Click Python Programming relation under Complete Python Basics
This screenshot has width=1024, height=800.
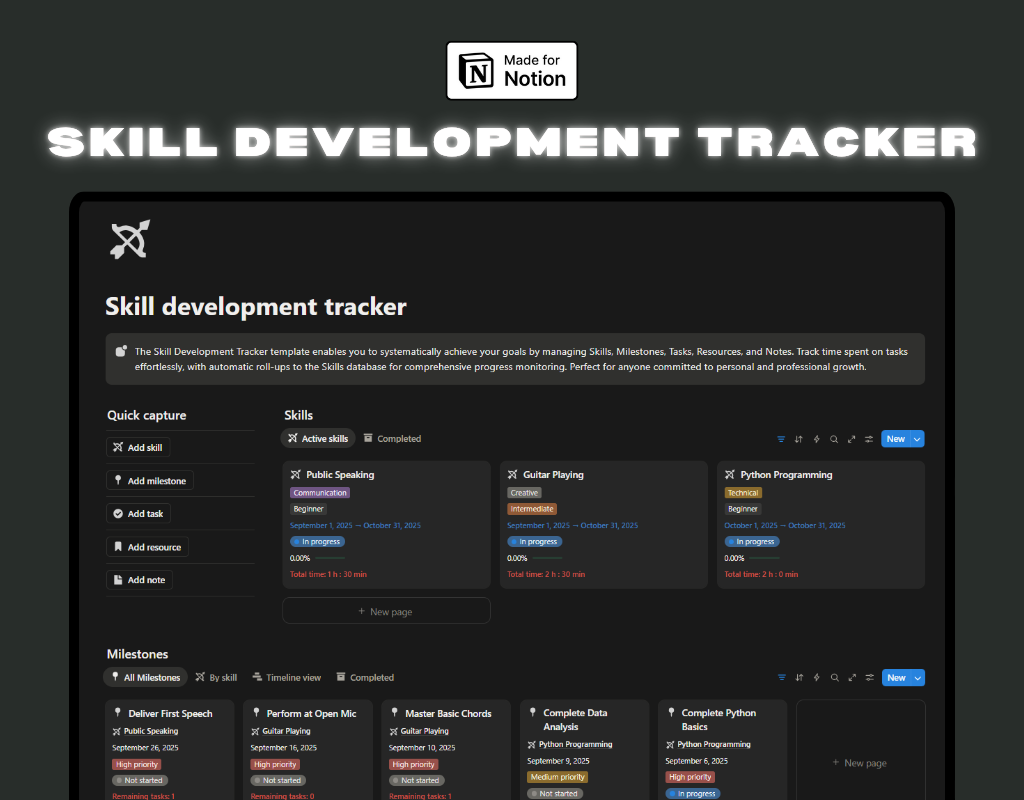pyautogui.click(x=708, y=744)
